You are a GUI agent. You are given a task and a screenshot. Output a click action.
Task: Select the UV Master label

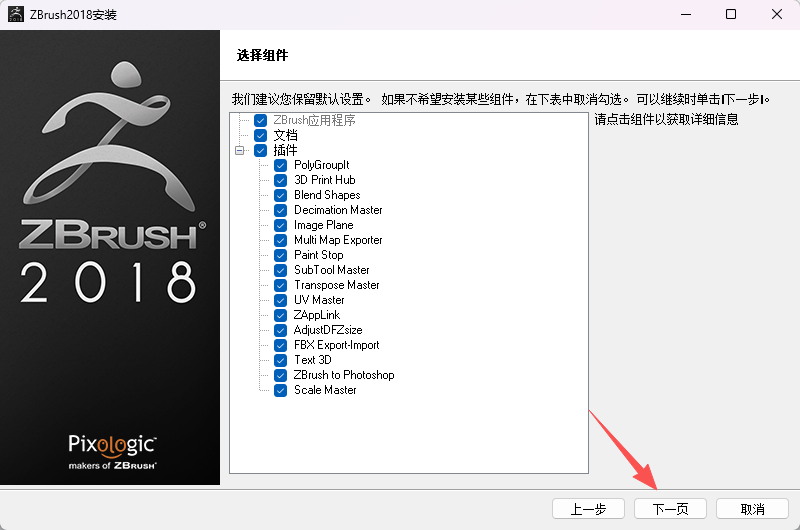point(319,300)
